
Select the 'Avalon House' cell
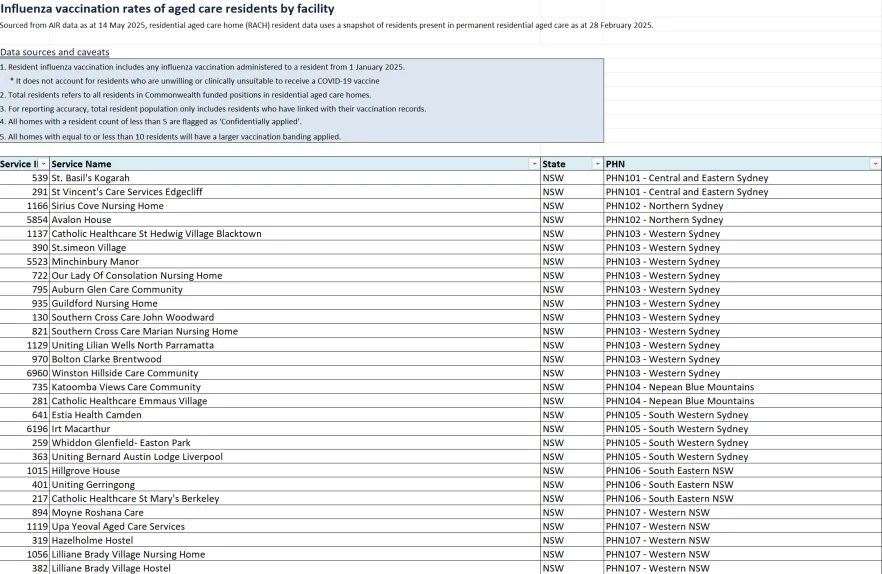[295, 219]
